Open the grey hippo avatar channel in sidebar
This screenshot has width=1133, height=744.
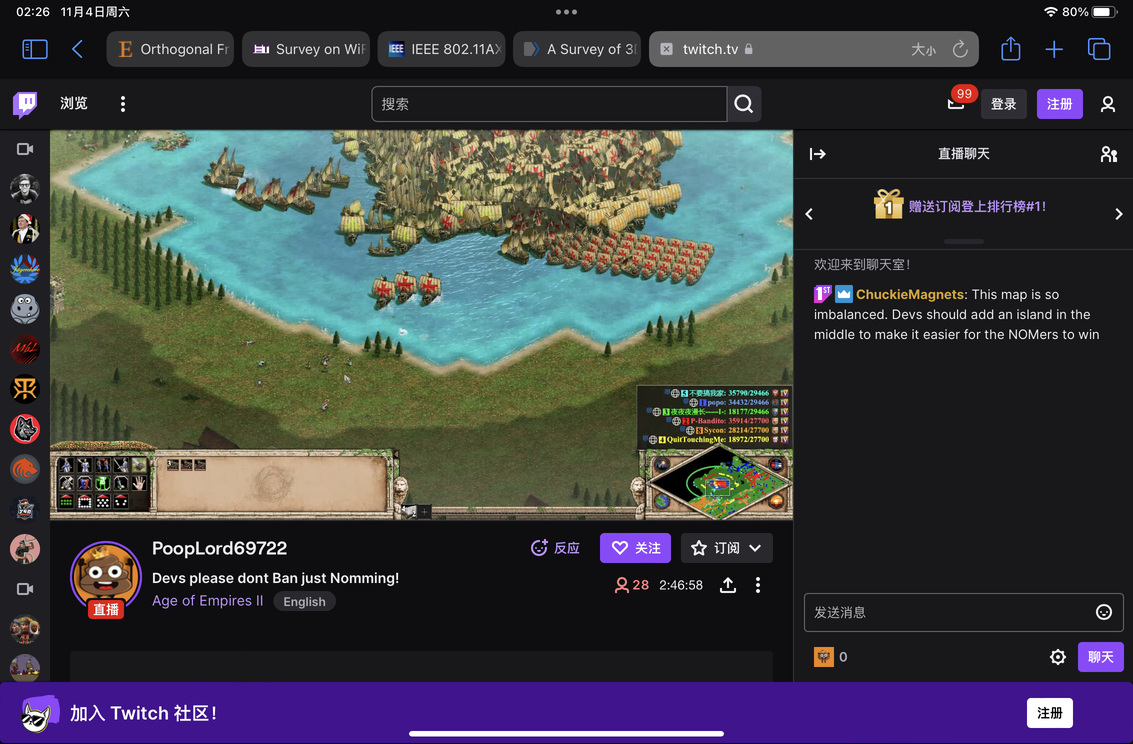25,309
